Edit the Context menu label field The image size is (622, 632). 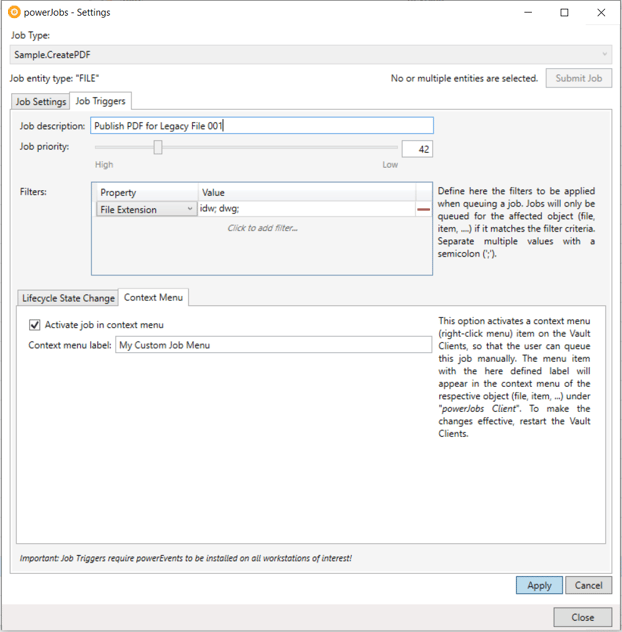click(x=273, y=345)
